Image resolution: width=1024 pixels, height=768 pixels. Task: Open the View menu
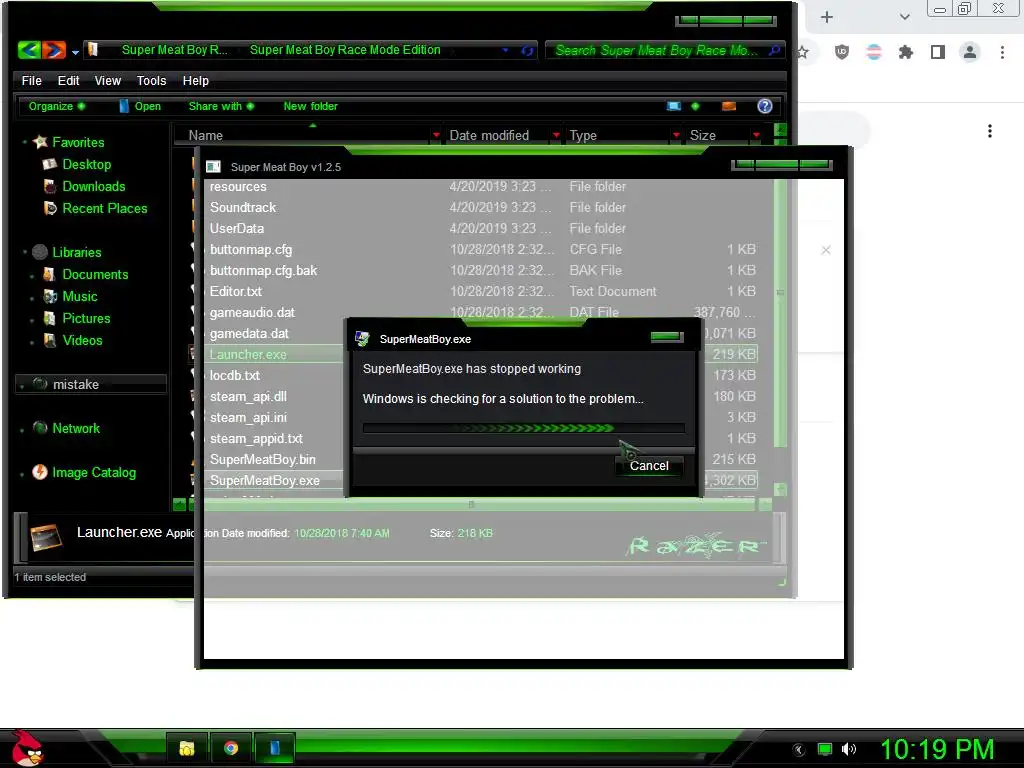coord(108,80)
